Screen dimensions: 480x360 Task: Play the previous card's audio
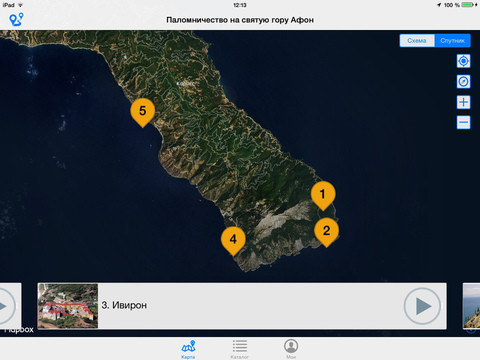(5, 306)
